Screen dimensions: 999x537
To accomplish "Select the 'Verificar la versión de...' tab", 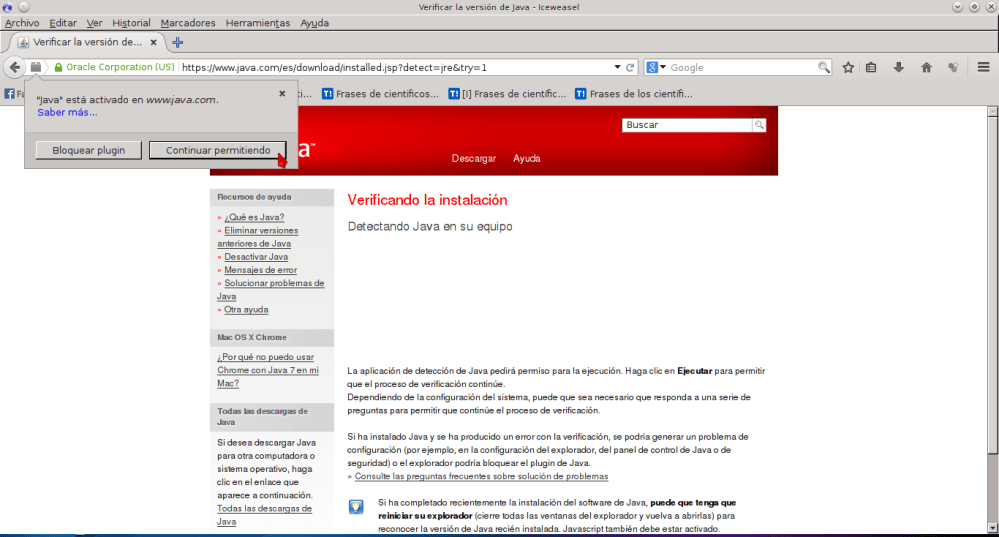I will coord(88,42).
